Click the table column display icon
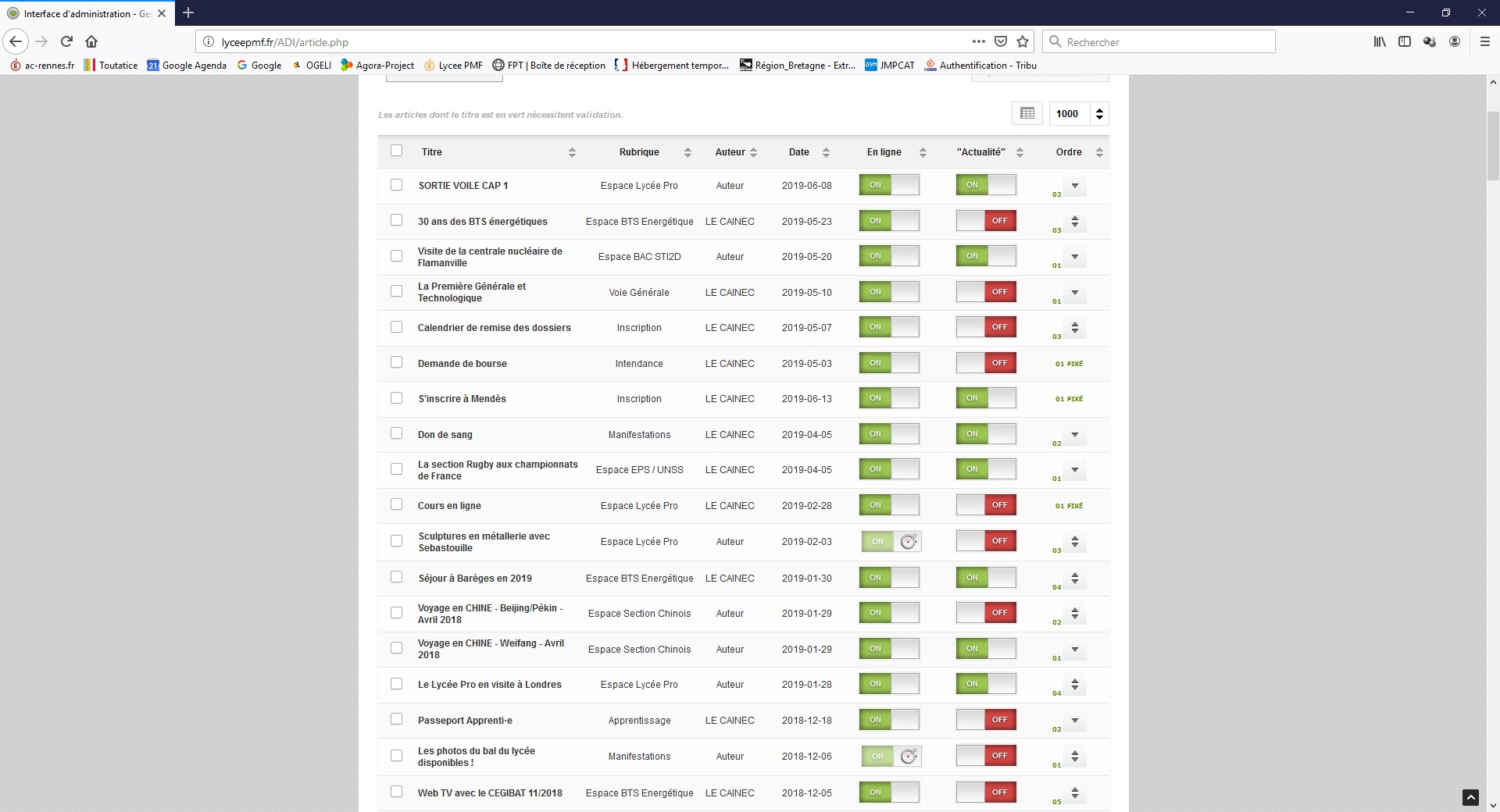The image size is (1500, 812). coord(1027,114)
